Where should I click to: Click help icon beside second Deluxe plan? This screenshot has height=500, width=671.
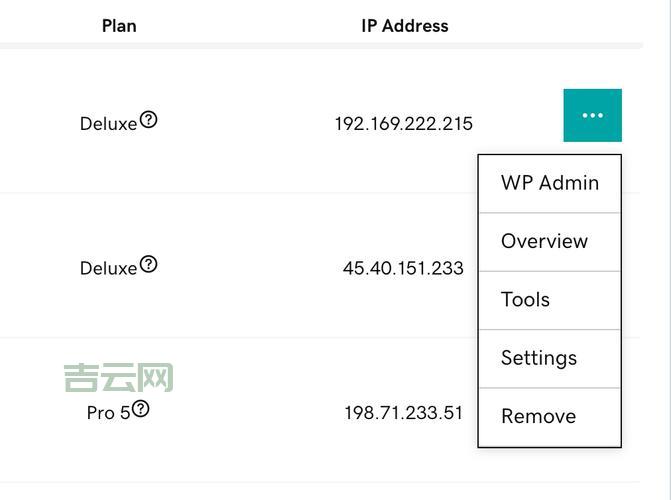tap(148, 264)
